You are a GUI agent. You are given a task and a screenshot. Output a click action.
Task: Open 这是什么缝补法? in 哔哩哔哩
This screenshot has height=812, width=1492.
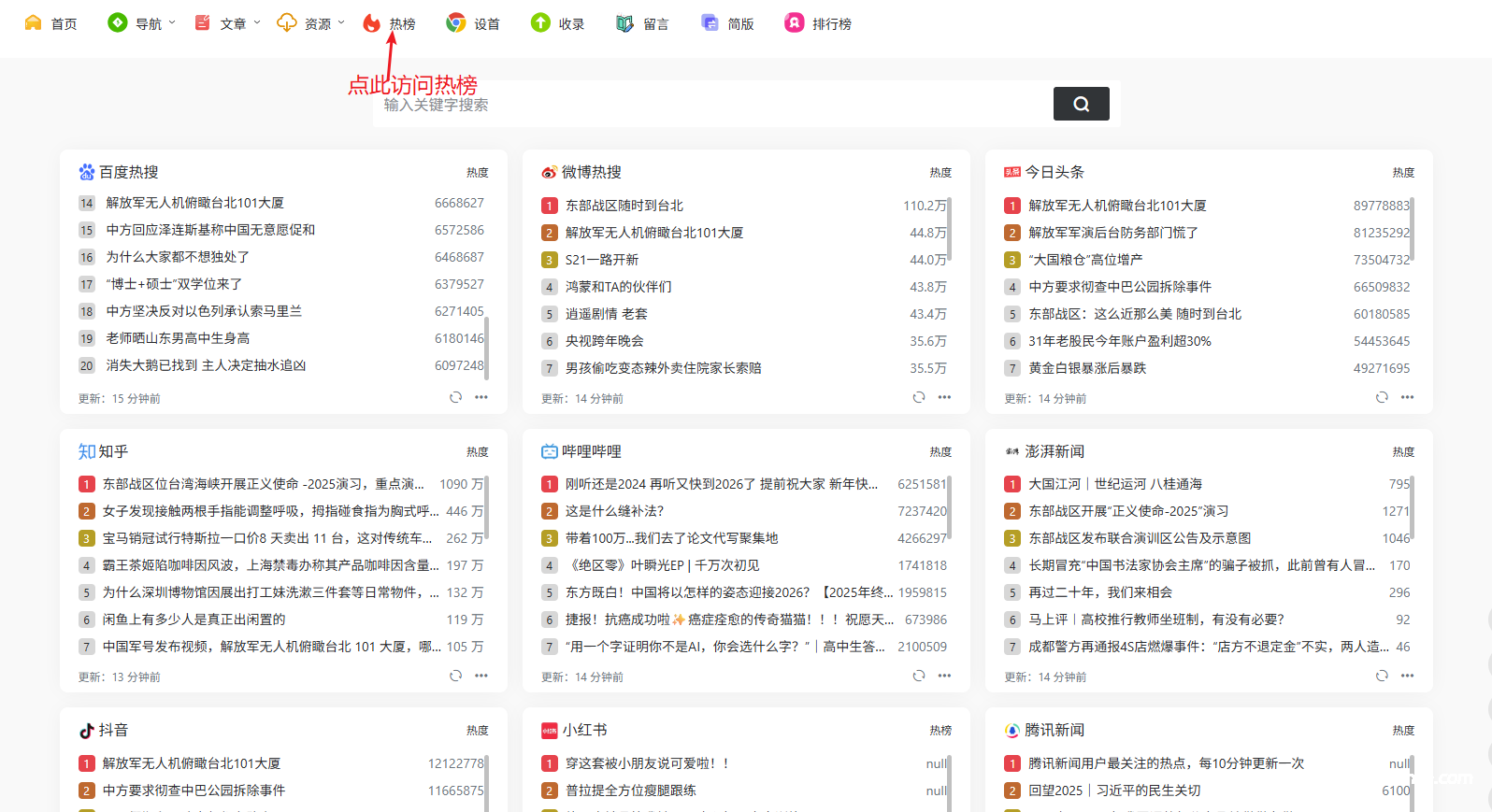tap(614, 511)
